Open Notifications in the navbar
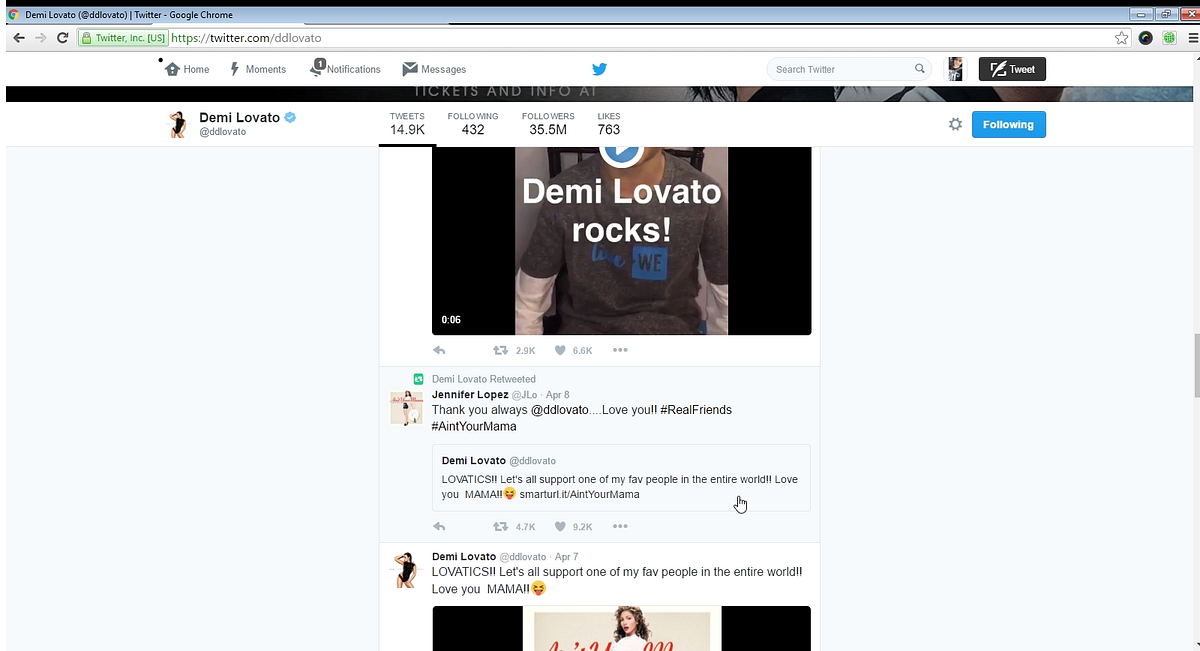Image resolution: width=1200 pixels, height=651 pixels. [345, 68]
